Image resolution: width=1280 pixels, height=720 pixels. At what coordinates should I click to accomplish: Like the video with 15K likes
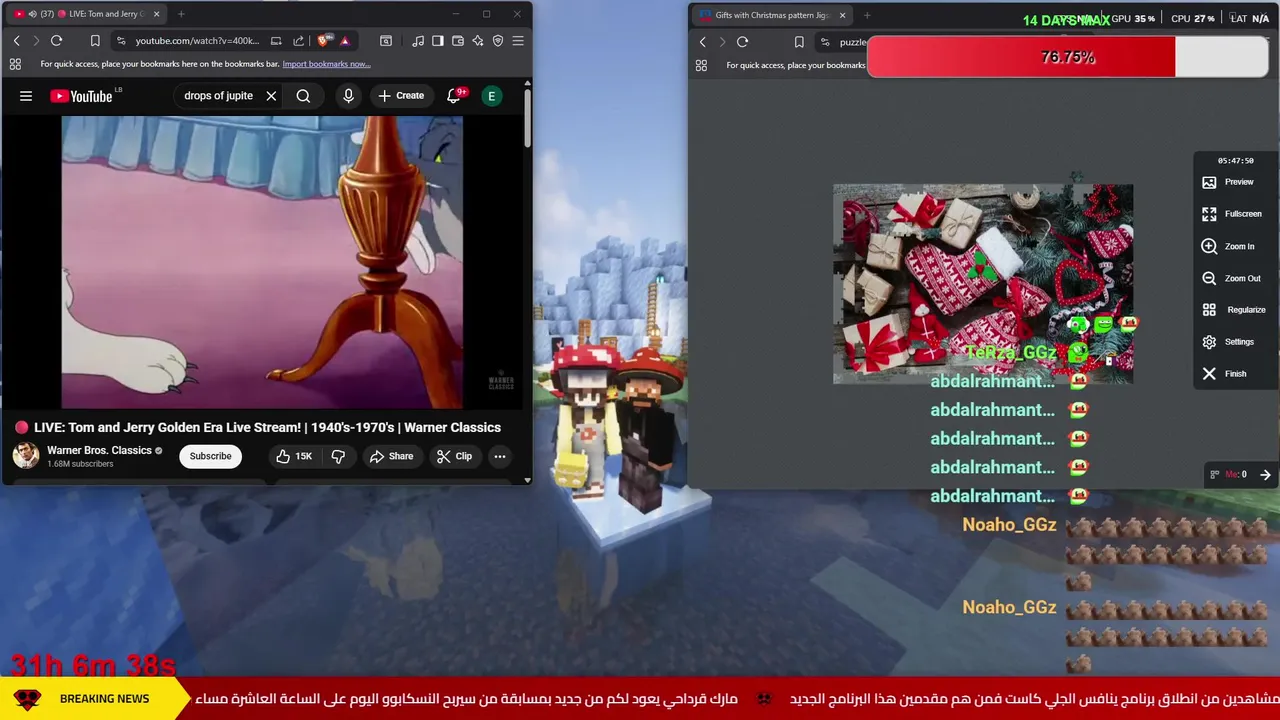tap(294, 456)
